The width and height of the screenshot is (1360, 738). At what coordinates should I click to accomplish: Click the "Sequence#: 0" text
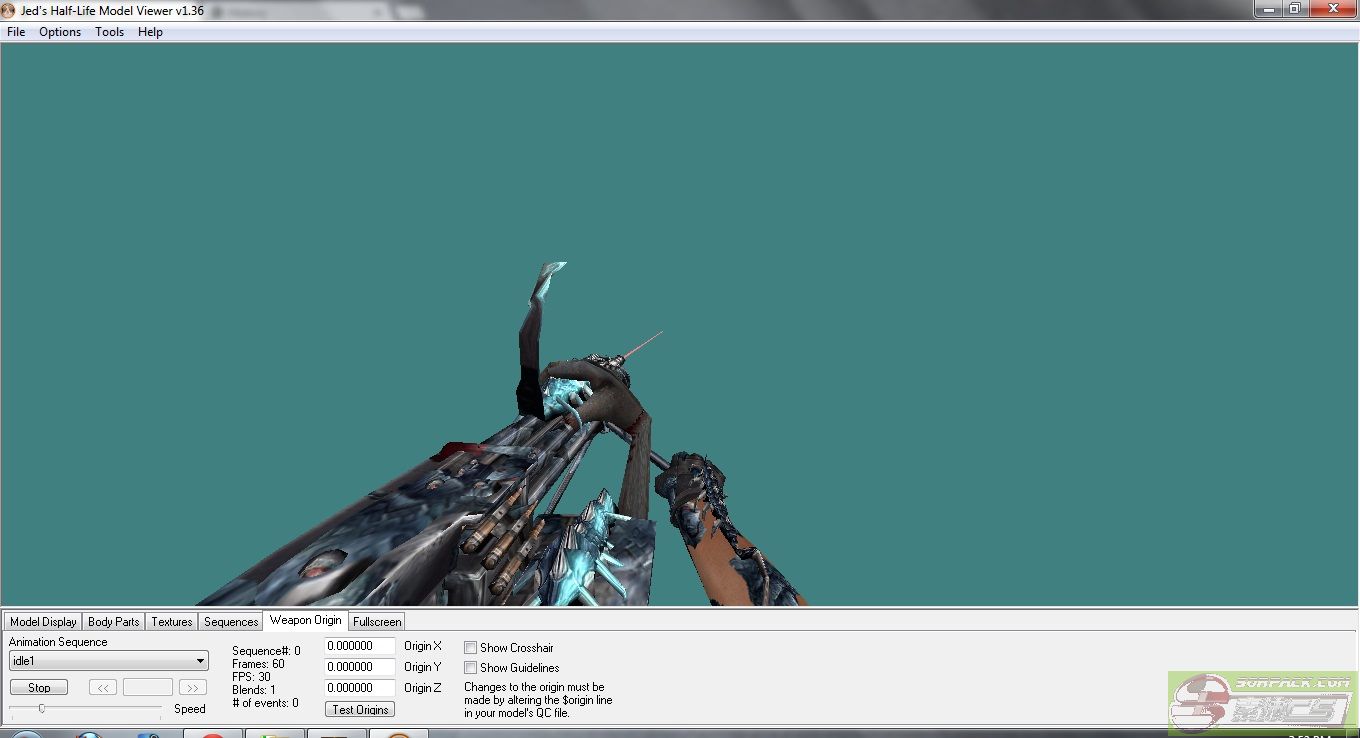point(266,651)
